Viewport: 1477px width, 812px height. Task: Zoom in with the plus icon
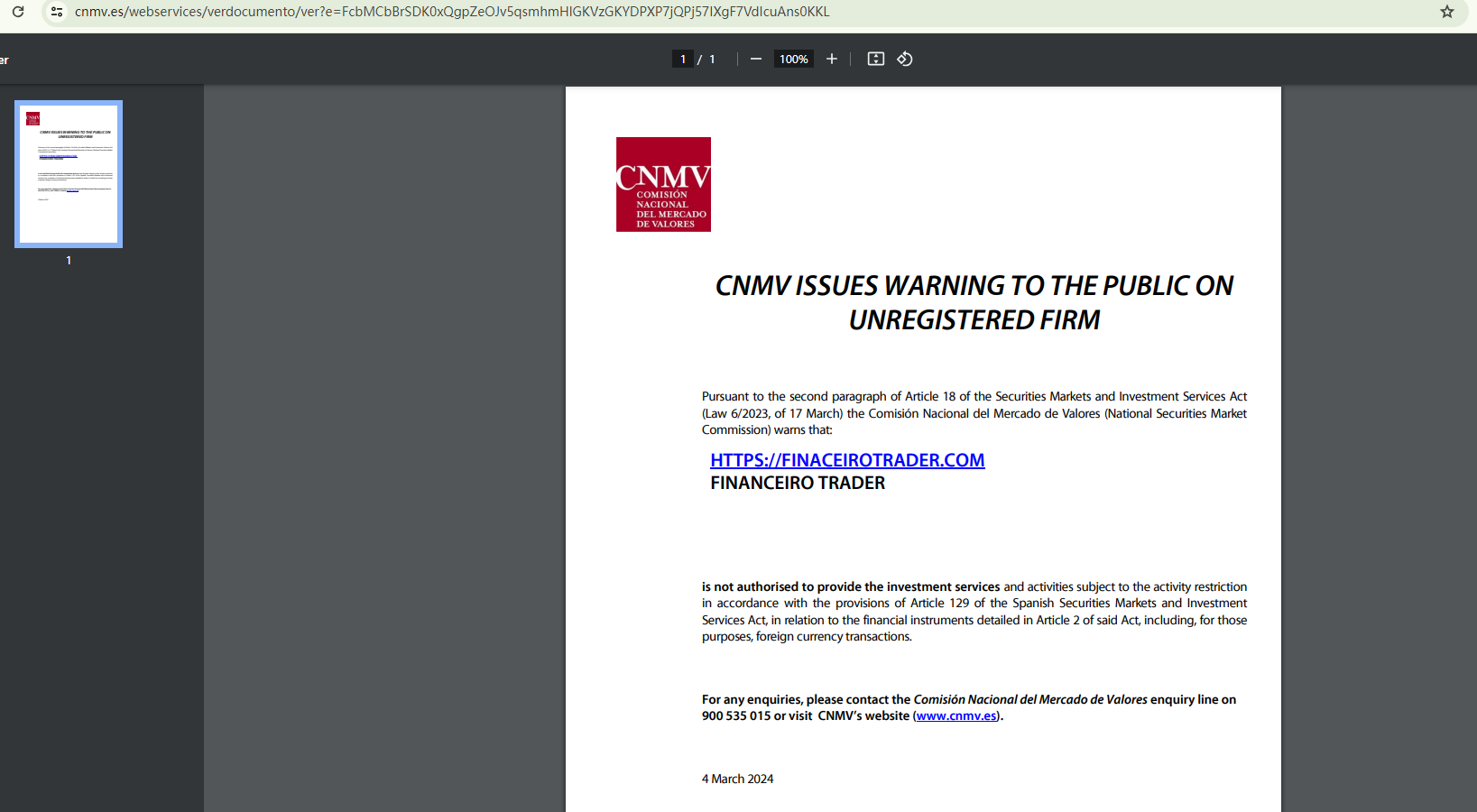tap(832, 59)
